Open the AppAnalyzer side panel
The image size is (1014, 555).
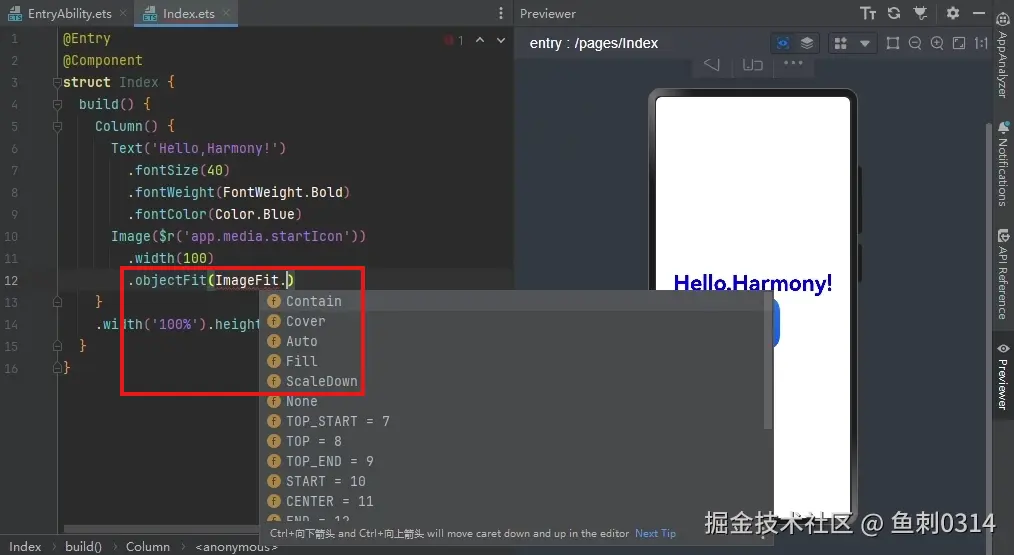pyautogui.click(x=1003, y=55)
